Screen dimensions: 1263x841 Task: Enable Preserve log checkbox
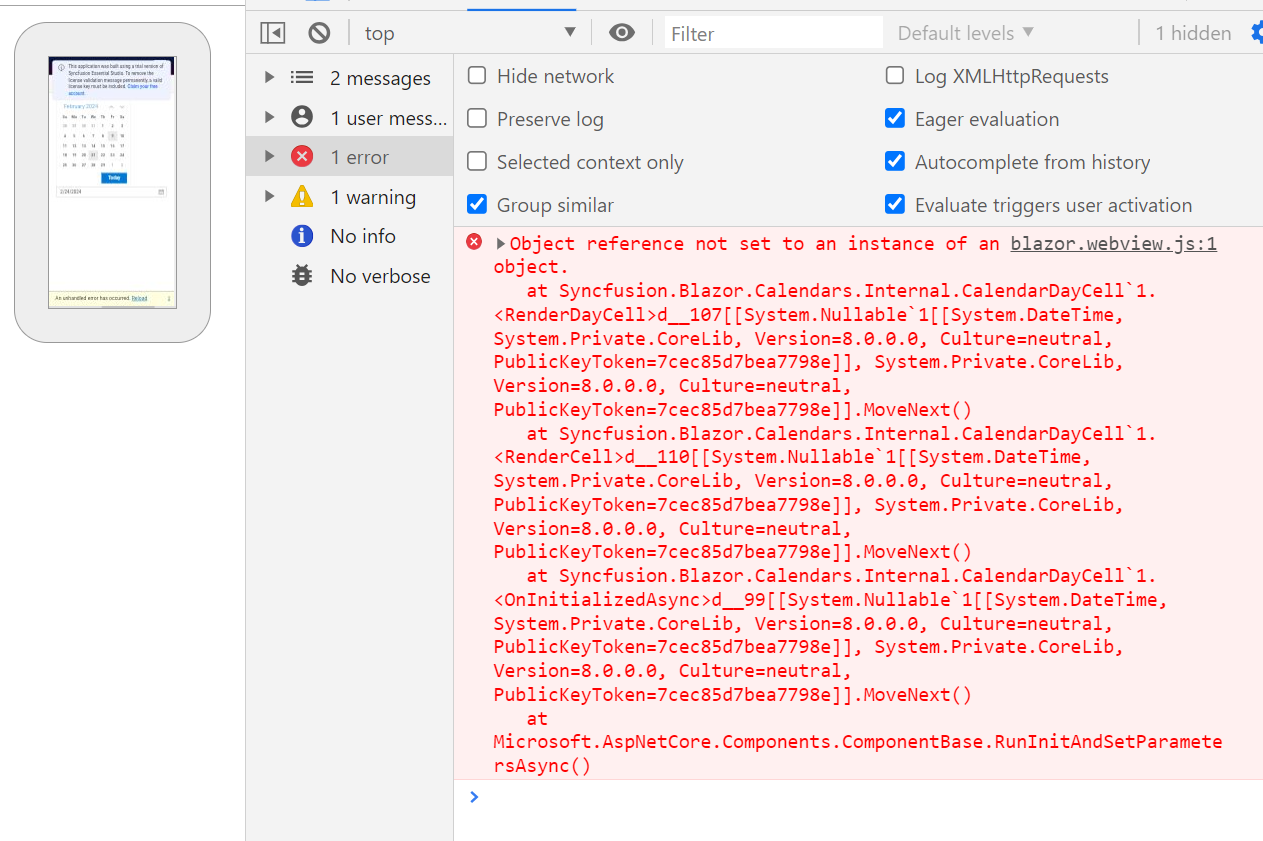(x=478, y=119)
